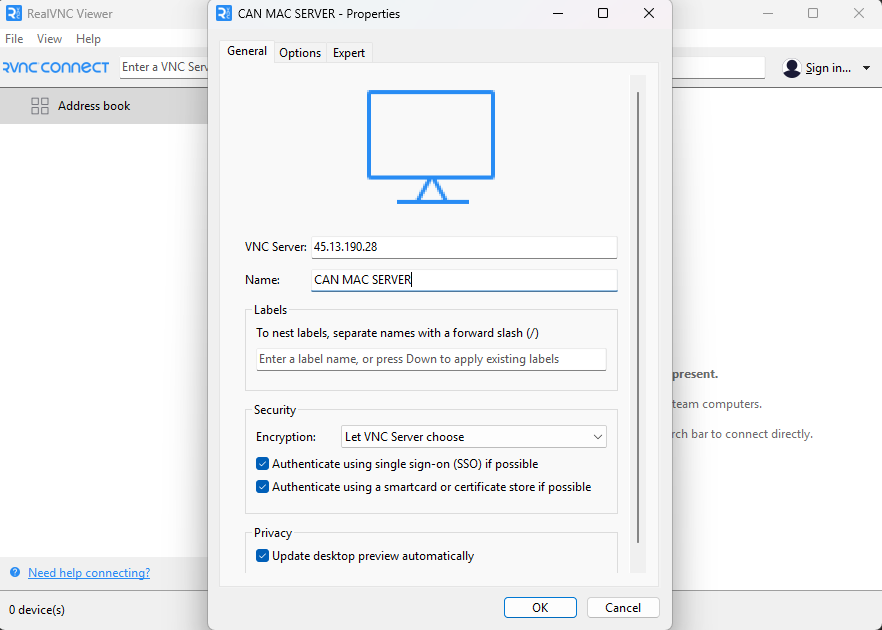Click the OK button
The height and width of the screenshot is (630, 882).
coord(540,608)
